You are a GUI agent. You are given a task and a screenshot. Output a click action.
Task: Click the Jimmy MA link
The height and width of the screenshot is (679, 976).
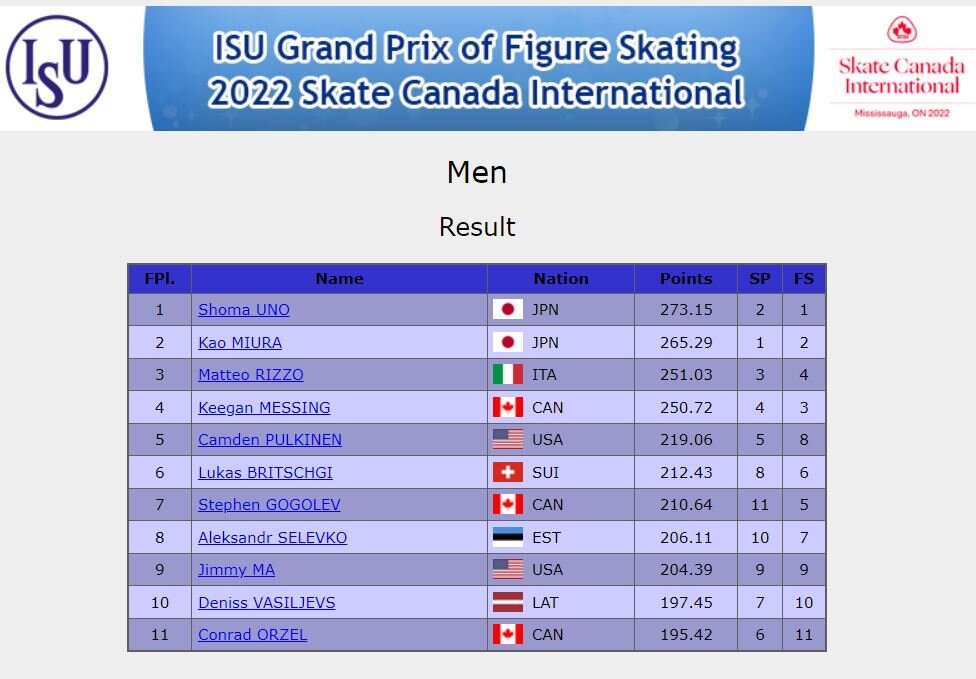tap(237, 569)
